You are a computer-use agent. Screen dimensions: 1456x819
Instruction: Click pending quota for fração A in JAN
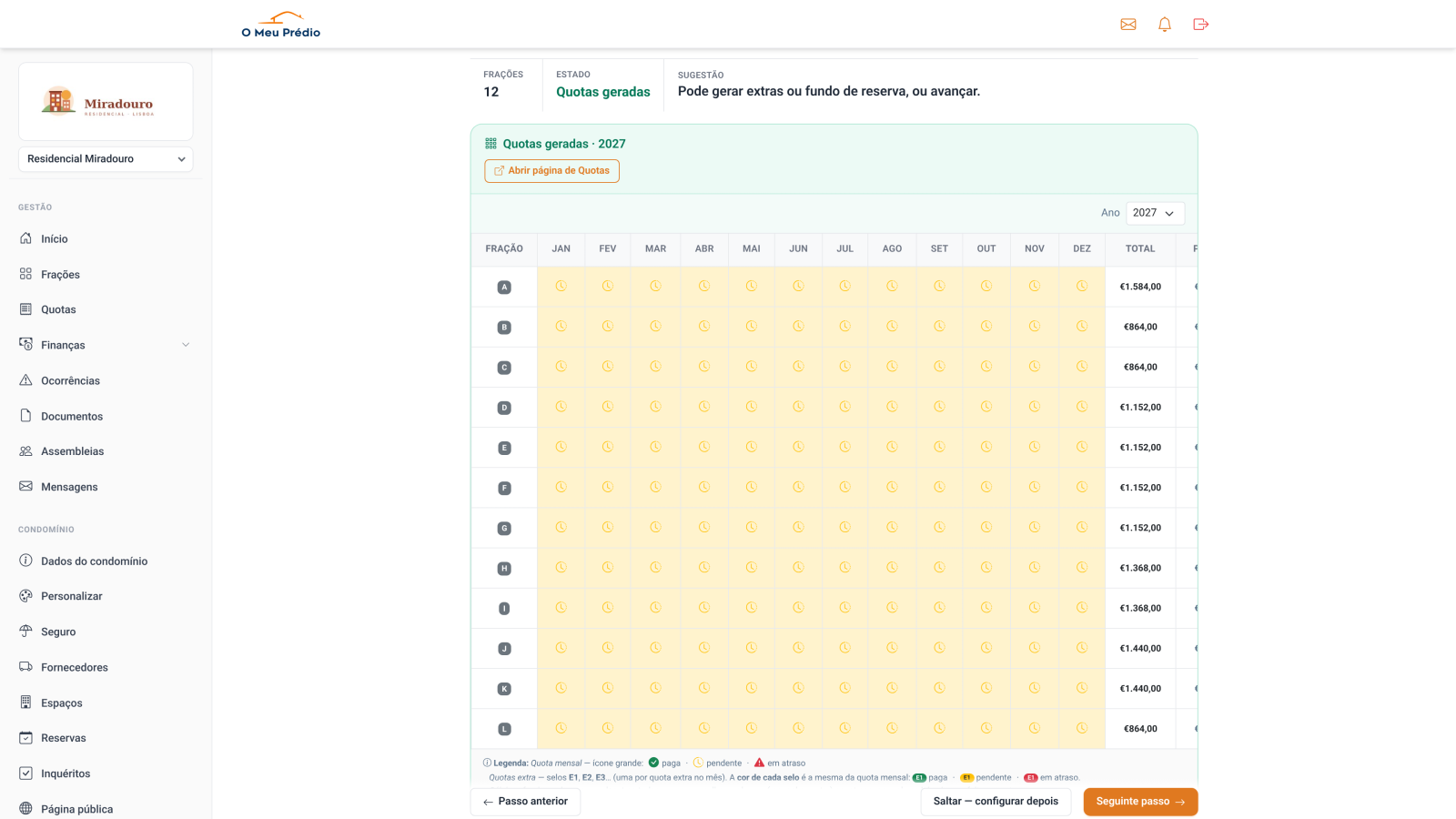561,287
